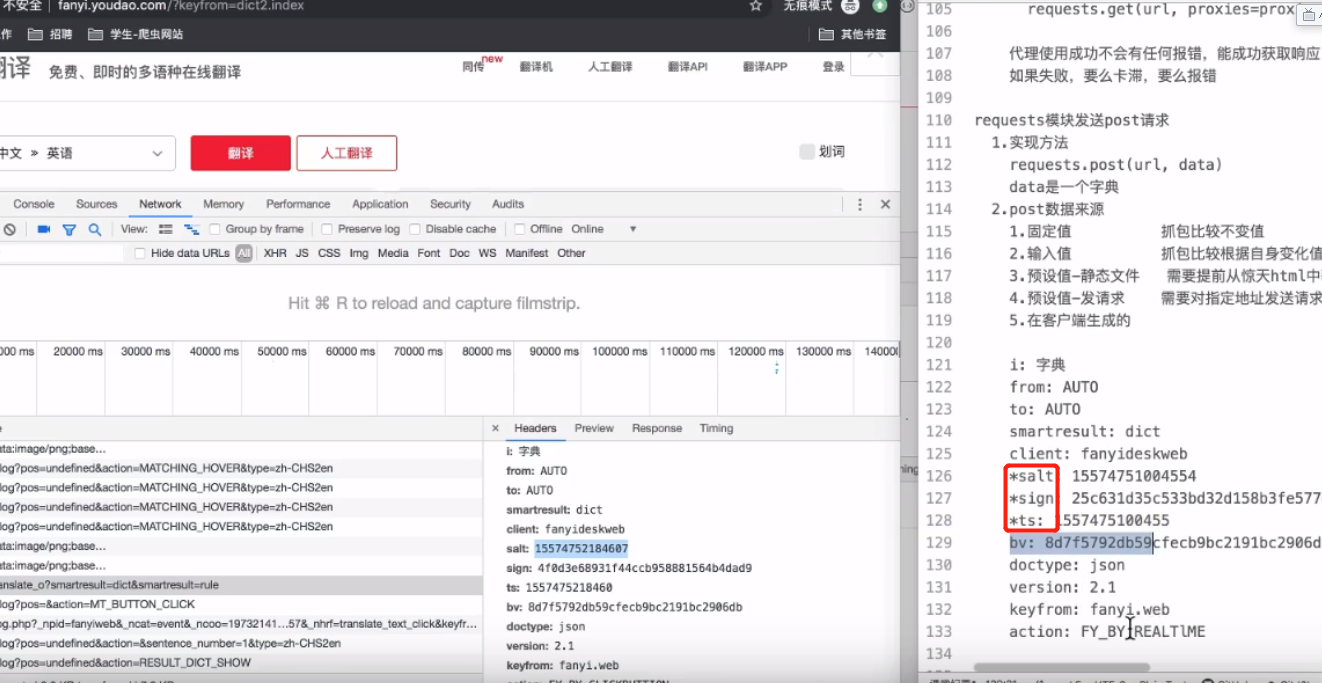1322x683 pixels.
Task: Enable Preserve log checkbox
Action: click(328, 229)
